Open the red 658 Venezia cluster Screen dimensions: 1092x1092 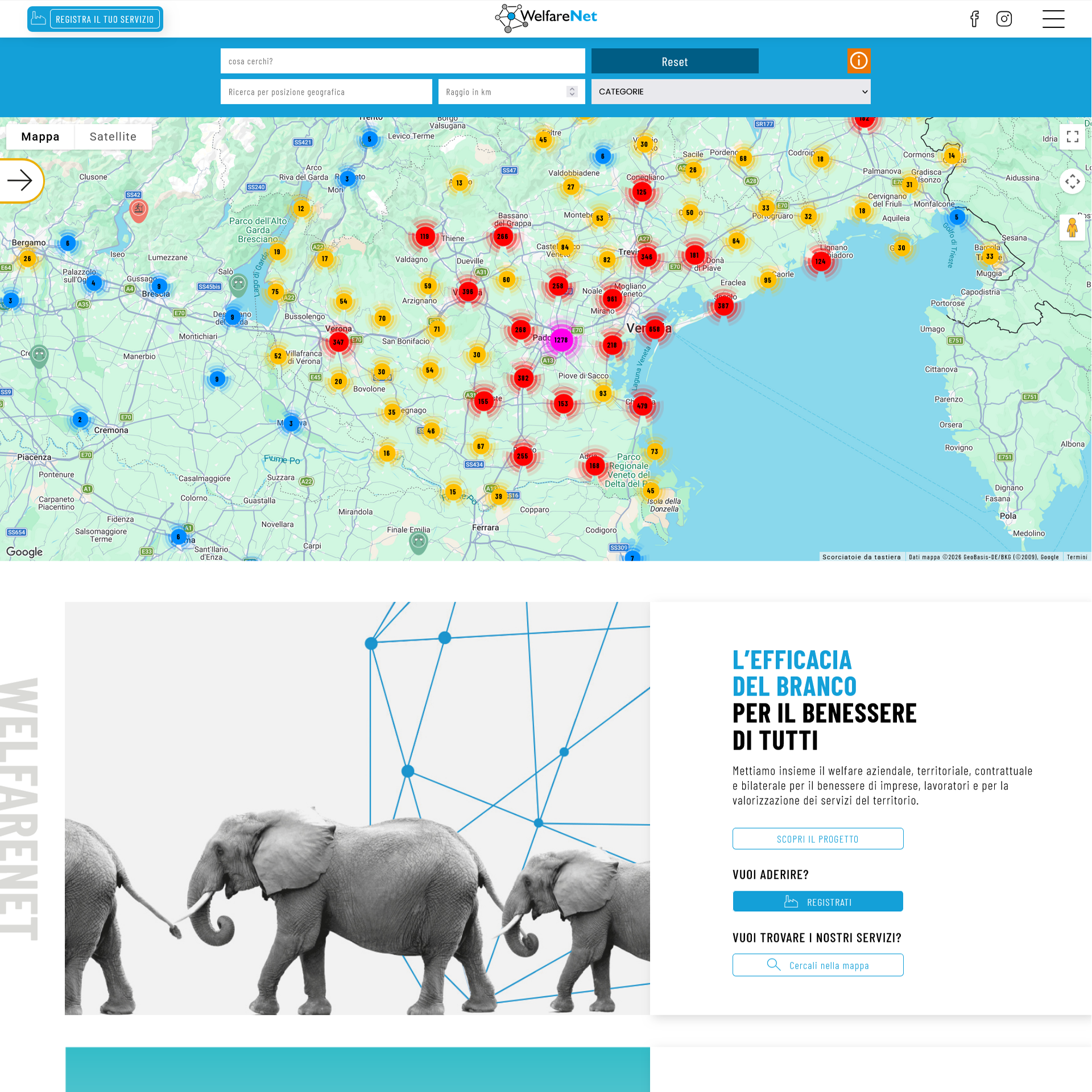point(655,329)
